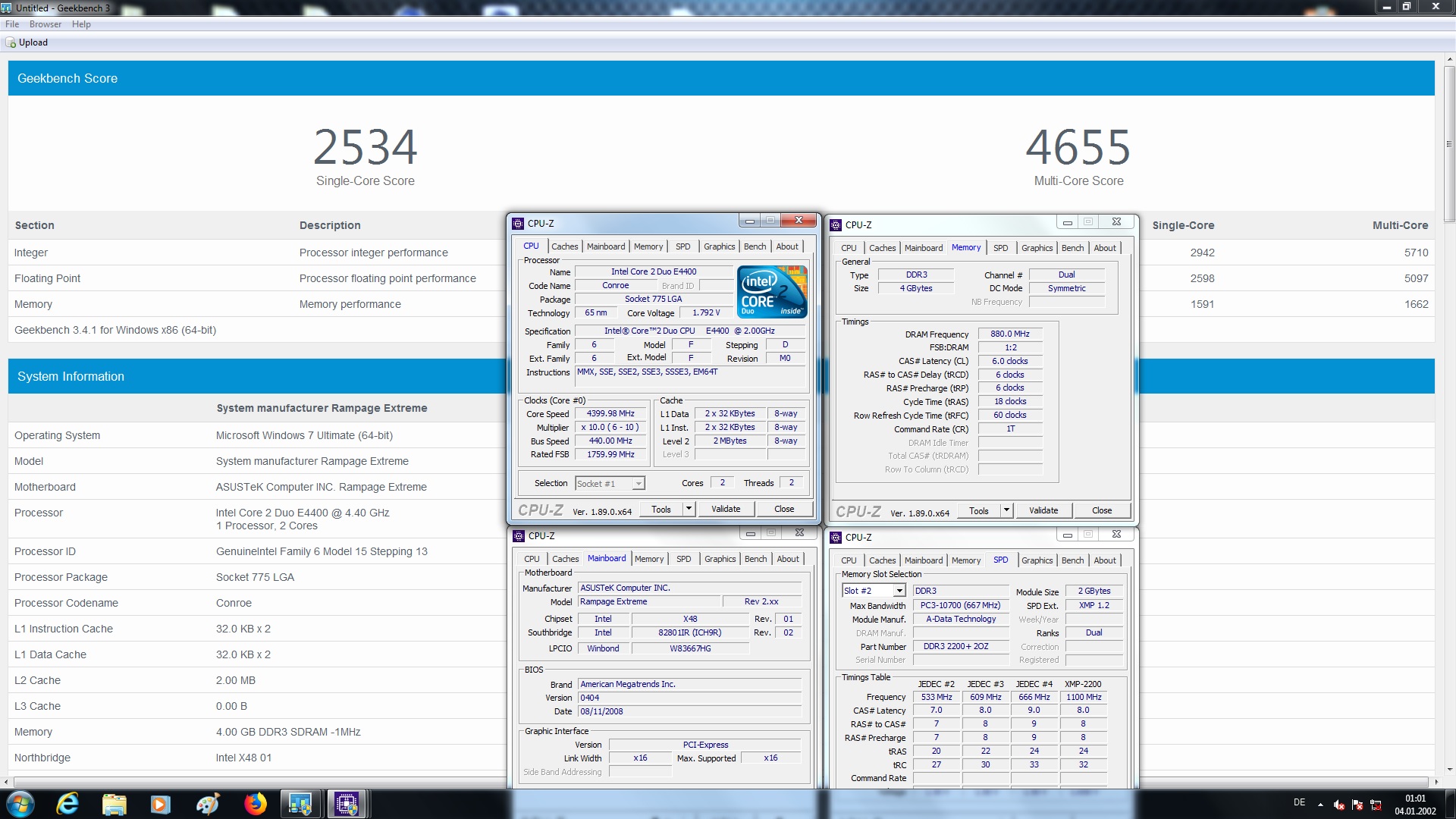Click title icon of CPU-Z Mainboard-tab window
Viewport: 1456px width, 819px height.
519,536
